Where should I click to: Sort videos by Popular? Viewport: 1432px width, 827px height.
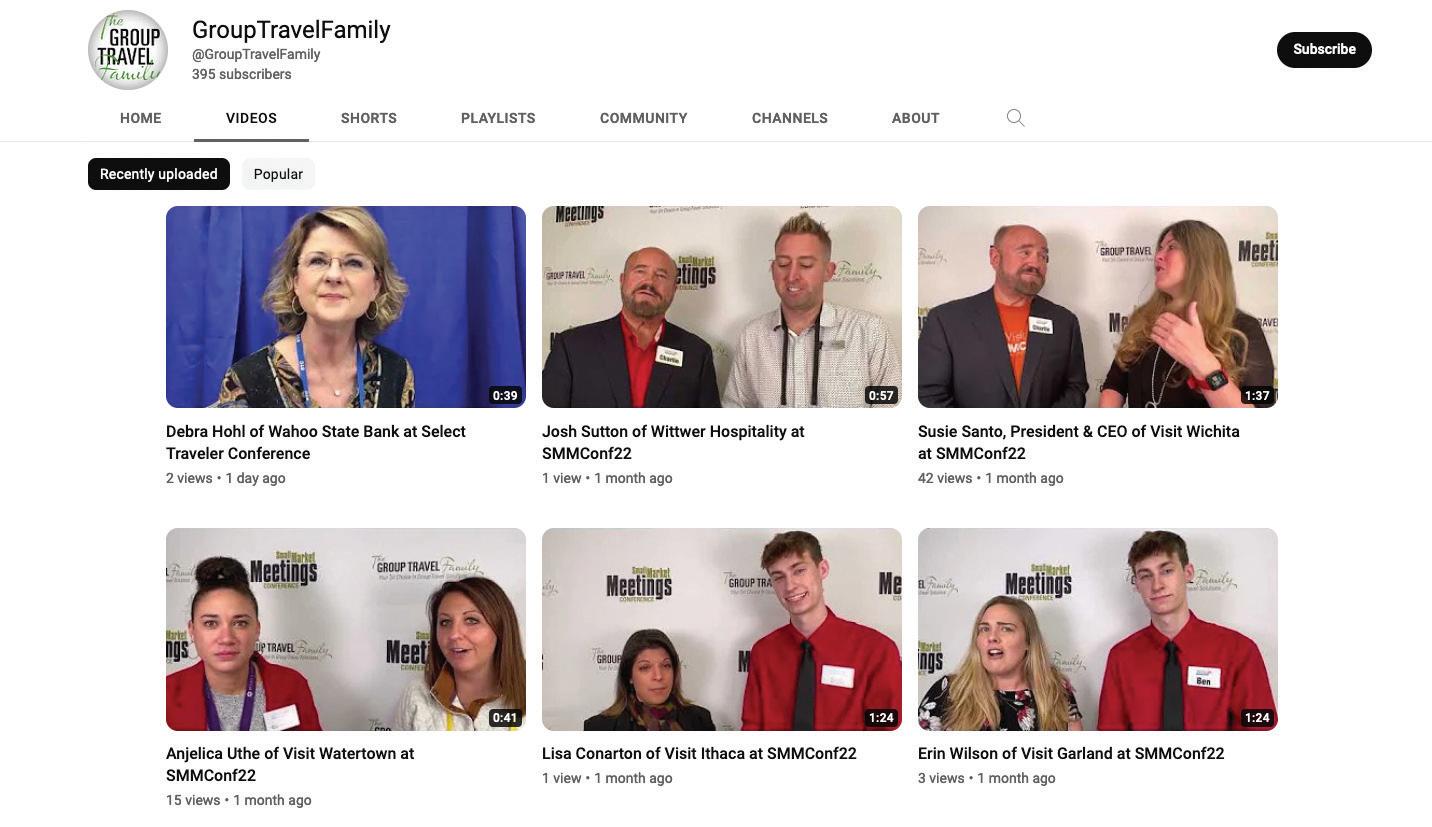pyautogui.click(x=278, y=174)
